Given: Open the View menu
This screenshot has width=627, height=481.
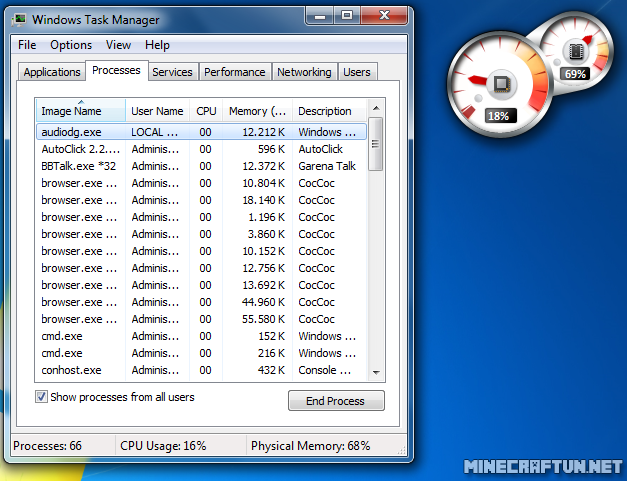Looking at the screenshot, I should tap(118, 45).
